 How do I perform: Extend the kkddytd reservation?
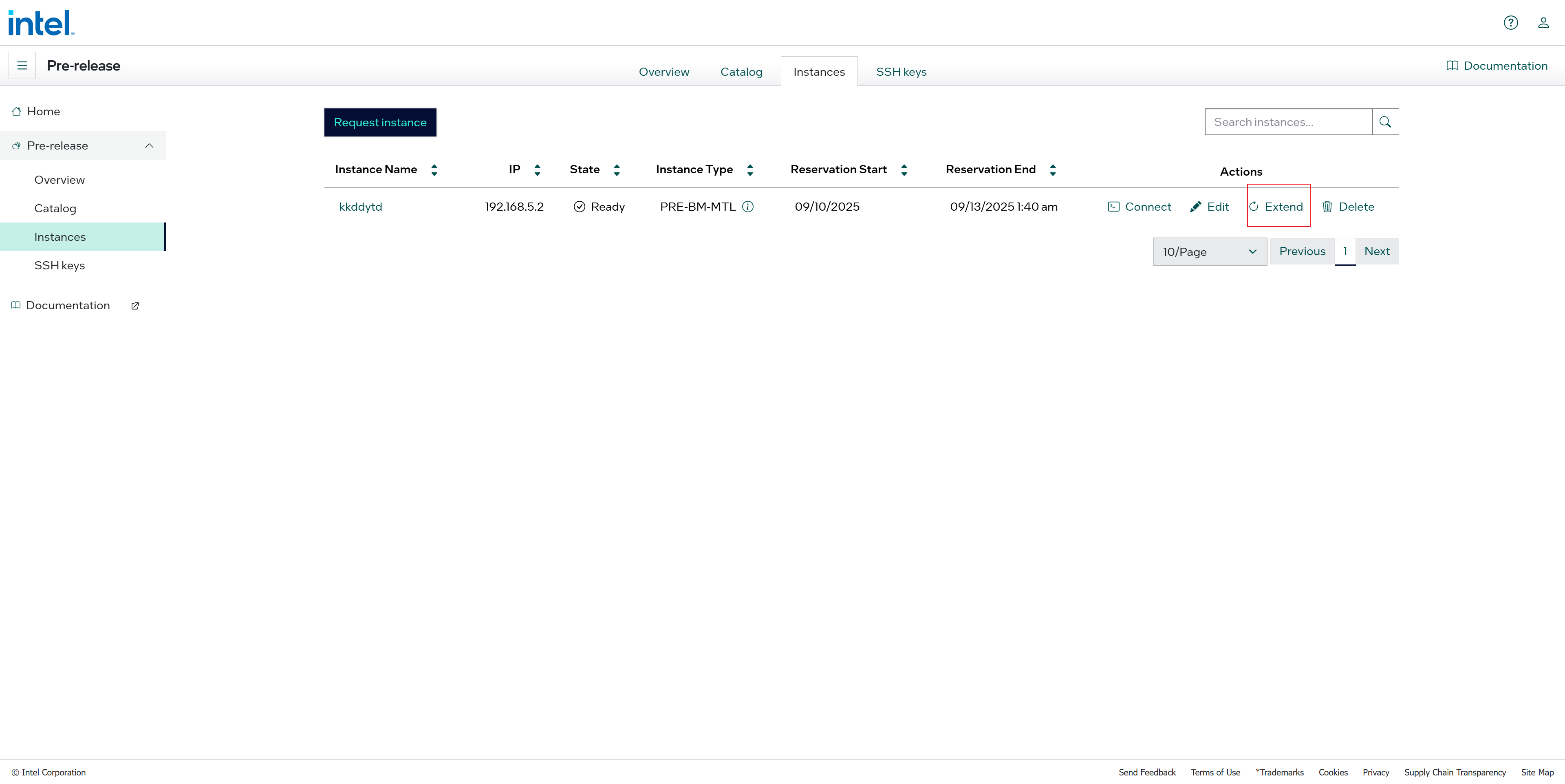1277,207
